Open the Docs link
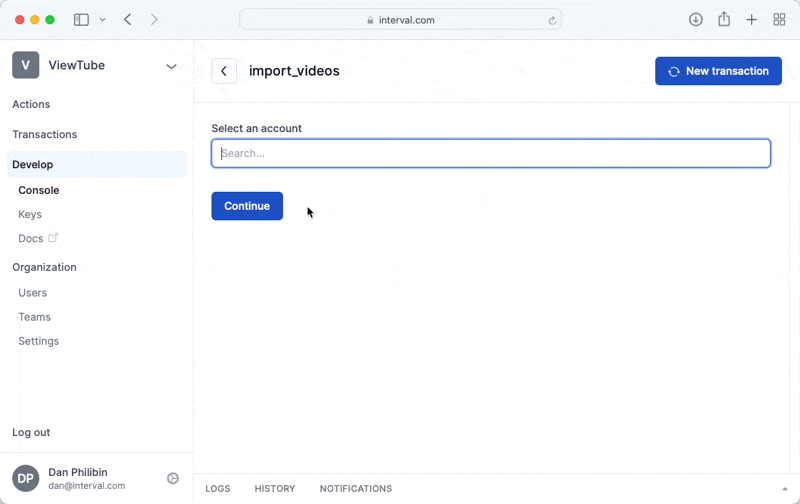 [31, 238]
